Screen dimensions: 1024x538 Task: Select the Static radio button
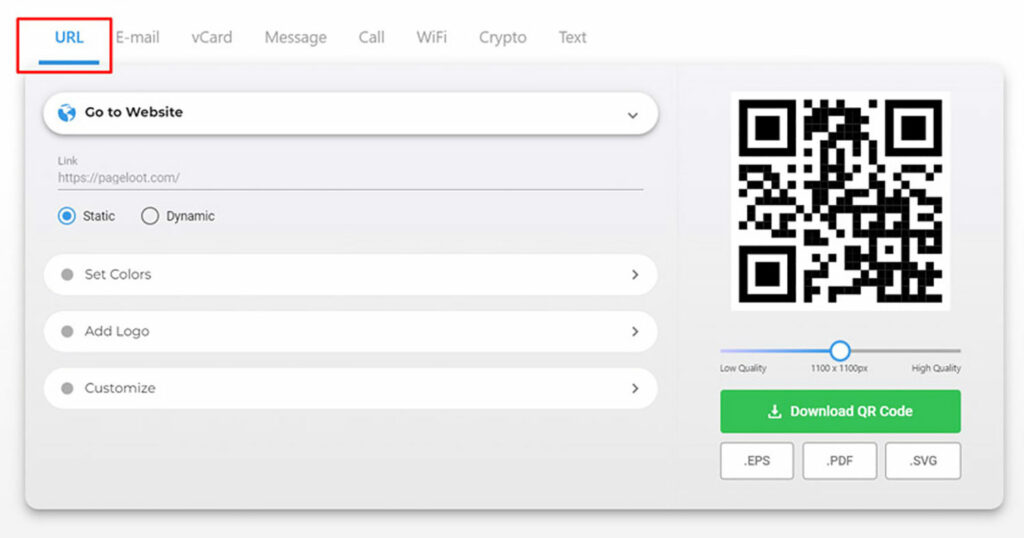tap(67, 216)
